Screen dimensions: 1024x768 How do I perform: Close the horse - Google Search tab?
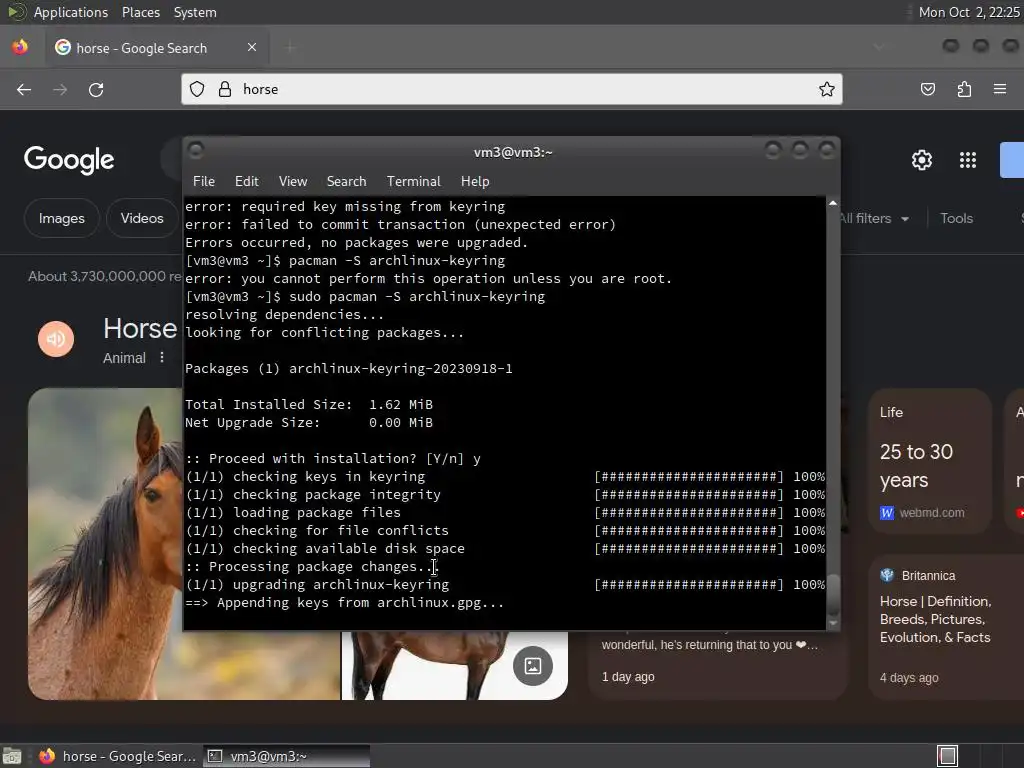[x=252, y=47]
